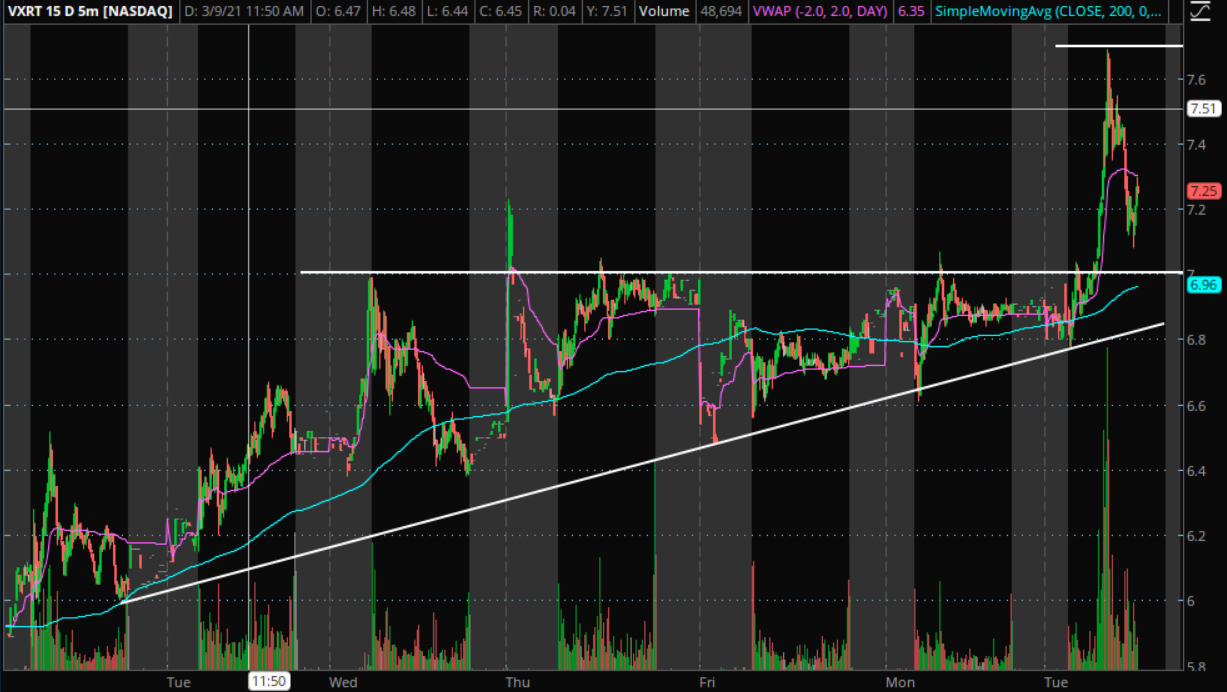This screenshot has width=1227, height=692.
Task: Click the 11:50 time cursor label
Action: coord(269,681)
